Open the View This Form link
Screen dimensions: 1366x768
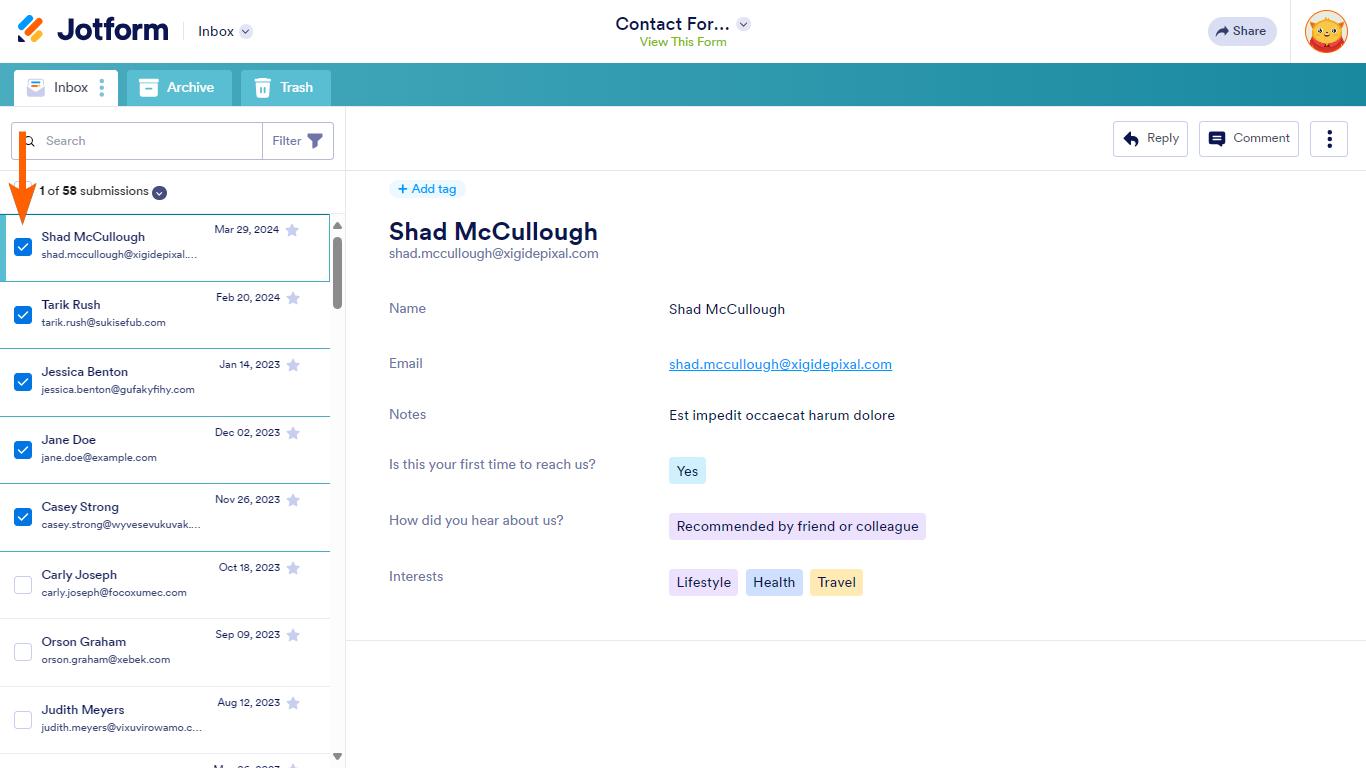pyautogui.click(x=683, y=42)
